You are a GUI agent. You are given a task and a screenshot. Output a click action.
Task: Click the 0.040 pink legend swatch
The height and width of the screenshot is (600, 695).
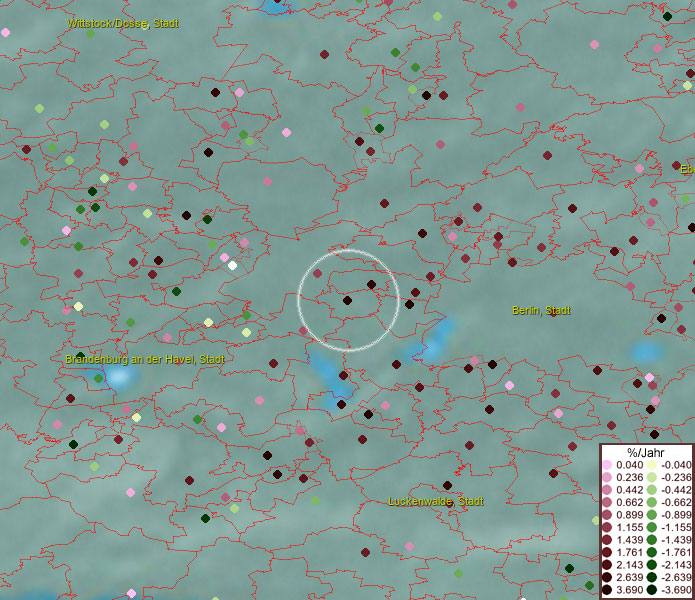[x=607, y=465]
